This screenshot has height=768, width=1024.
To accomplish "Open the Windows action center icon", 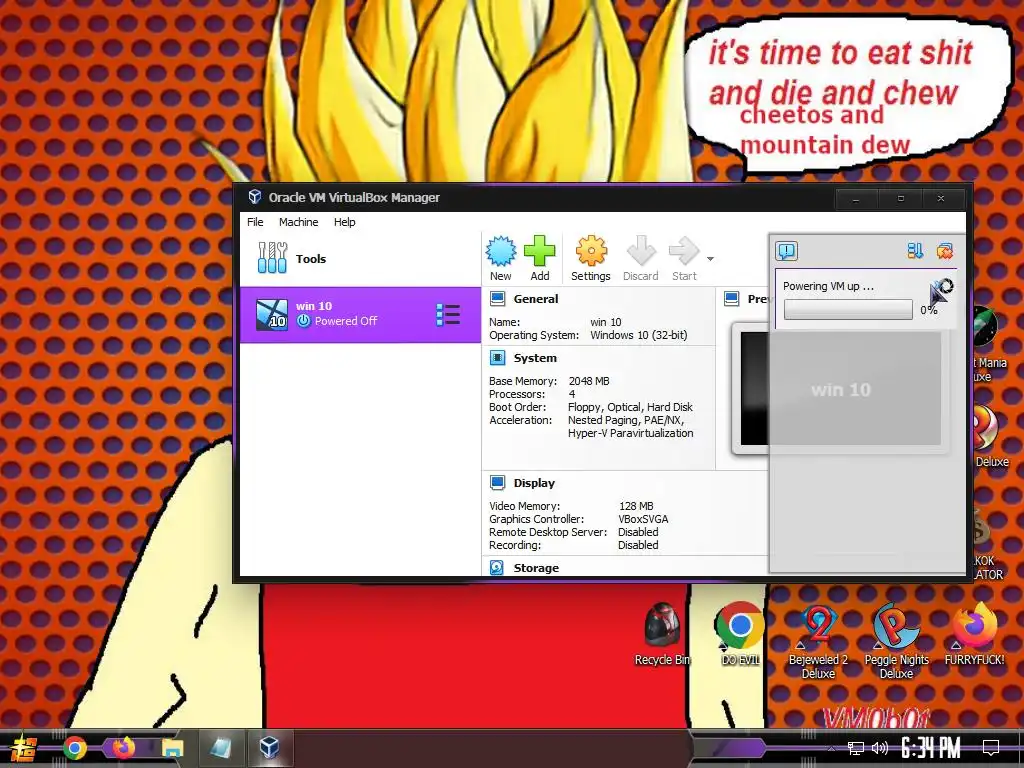I will pyautogui.click(x=991, y=748).
